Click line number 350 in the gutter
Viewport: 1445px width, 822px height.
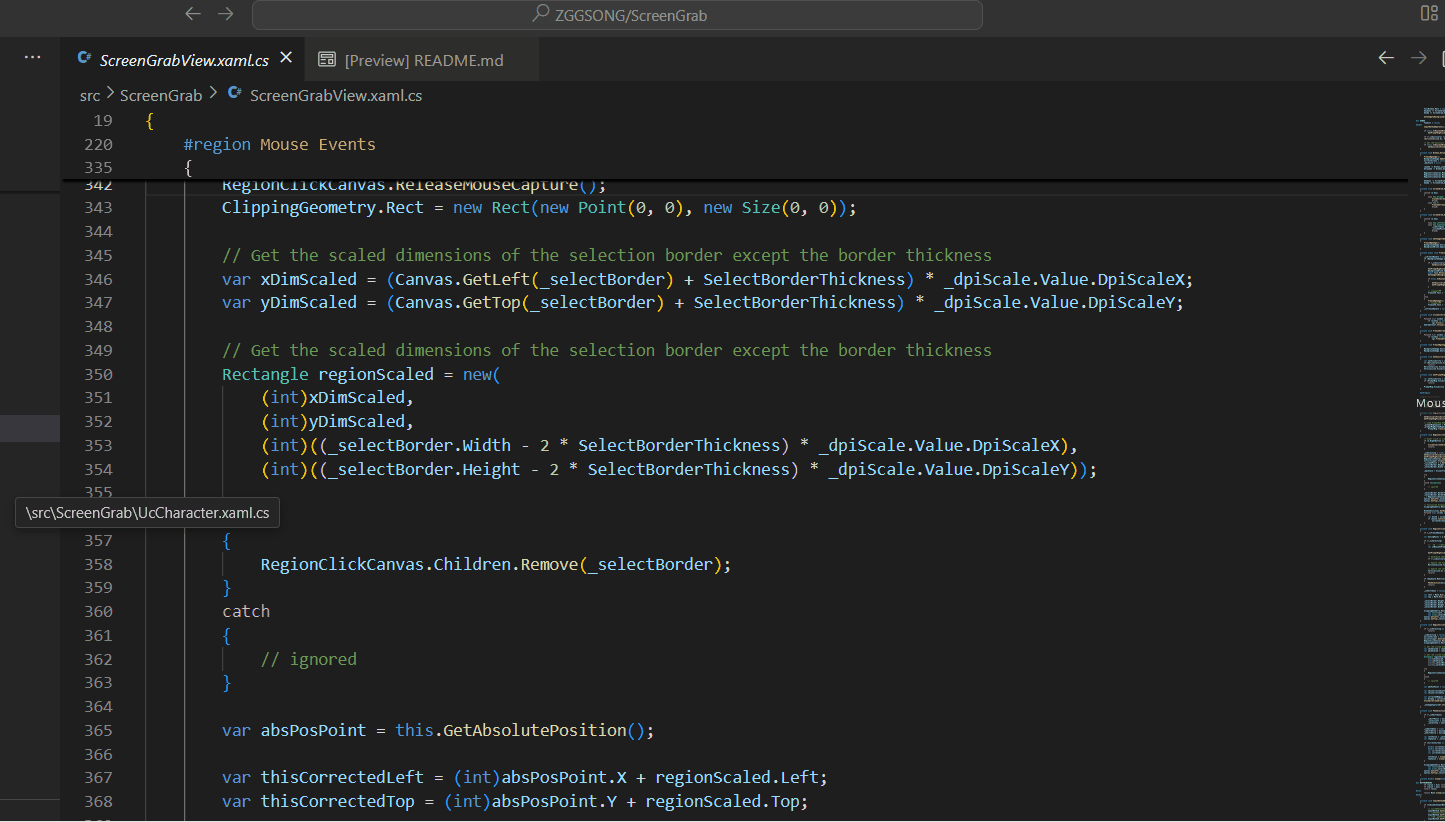pos(98,374)
